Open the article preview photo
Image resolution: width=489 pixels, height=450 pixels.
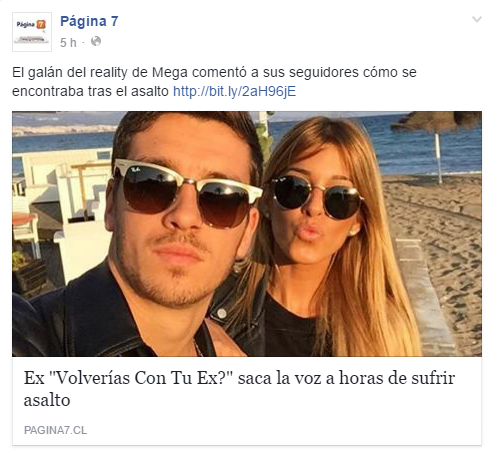coord(247,234)
